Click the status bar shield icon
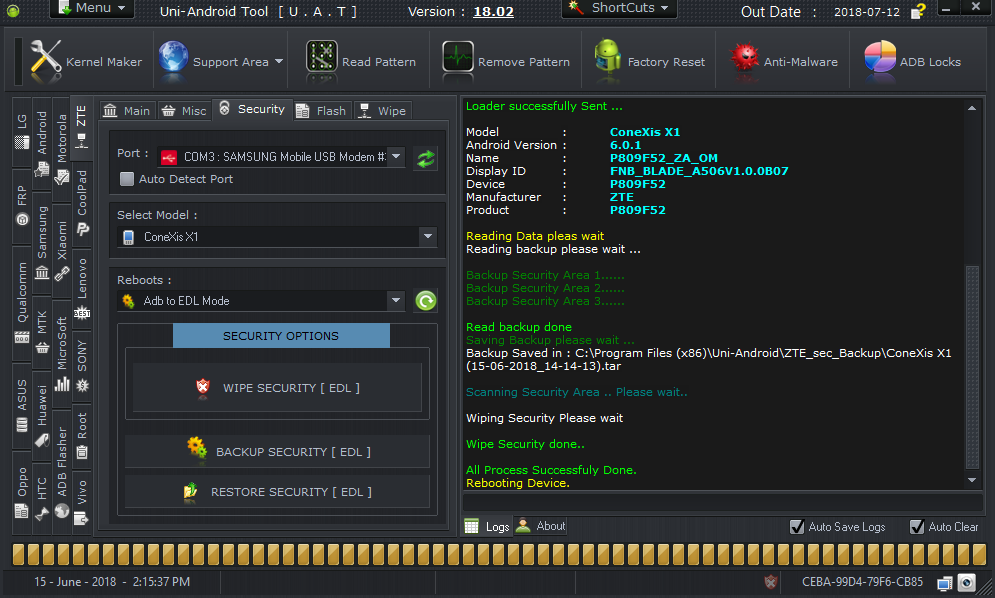The width and height of the screenshot is (995, 598). tap(770, 581)
